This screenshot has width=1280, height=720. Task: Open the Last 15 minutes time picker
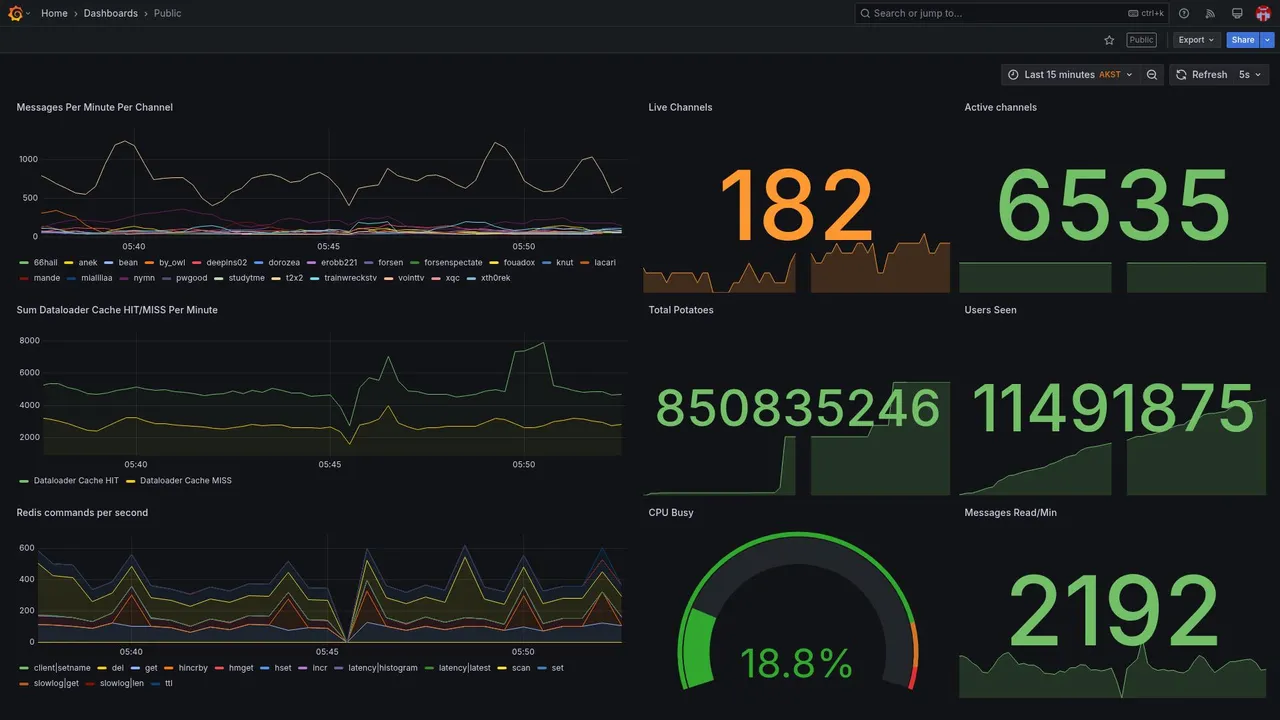(1070, 75)
